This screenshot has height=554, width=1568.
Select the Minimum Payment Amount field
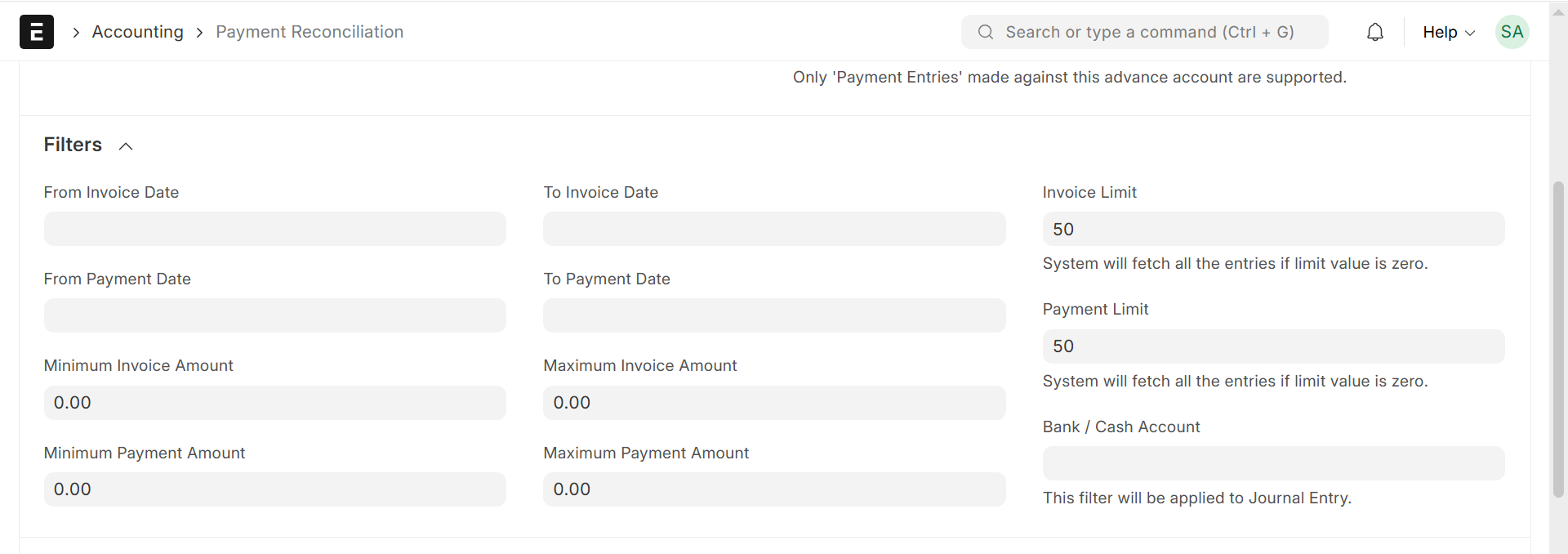tap(274, 489)
